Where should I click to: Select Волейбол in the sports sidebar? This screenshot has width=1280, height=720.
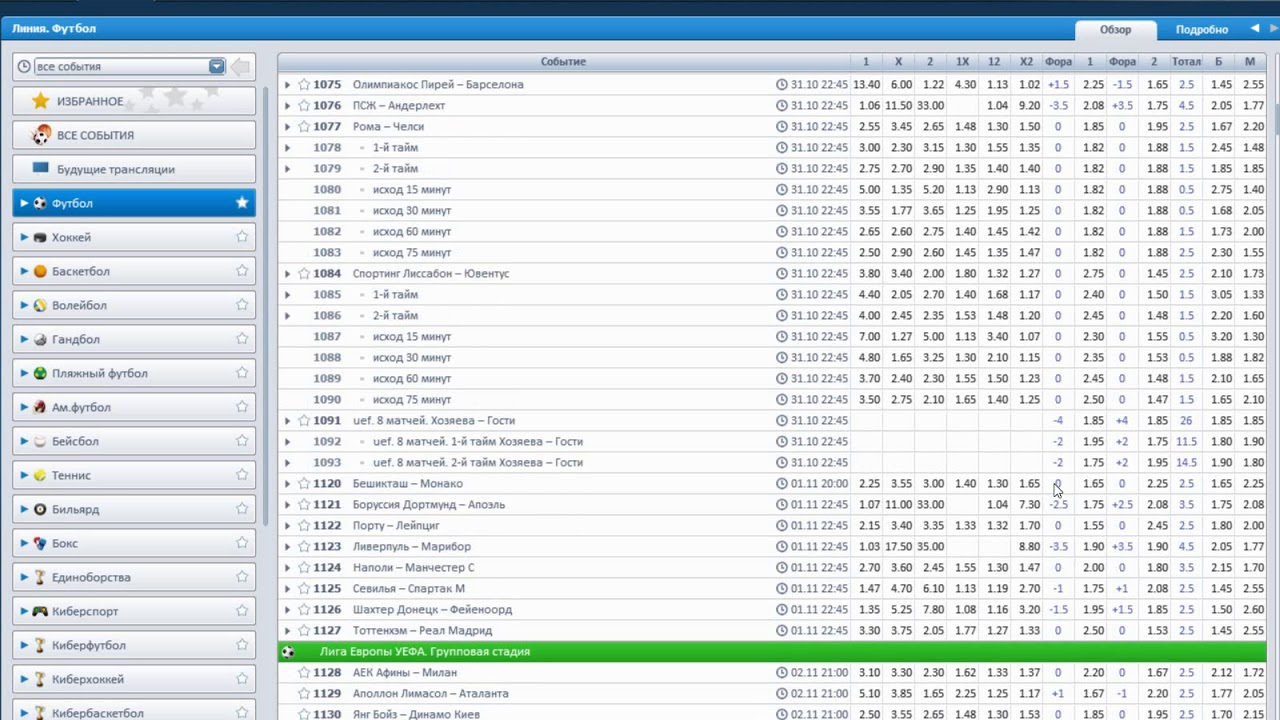[x=134, y=305]
